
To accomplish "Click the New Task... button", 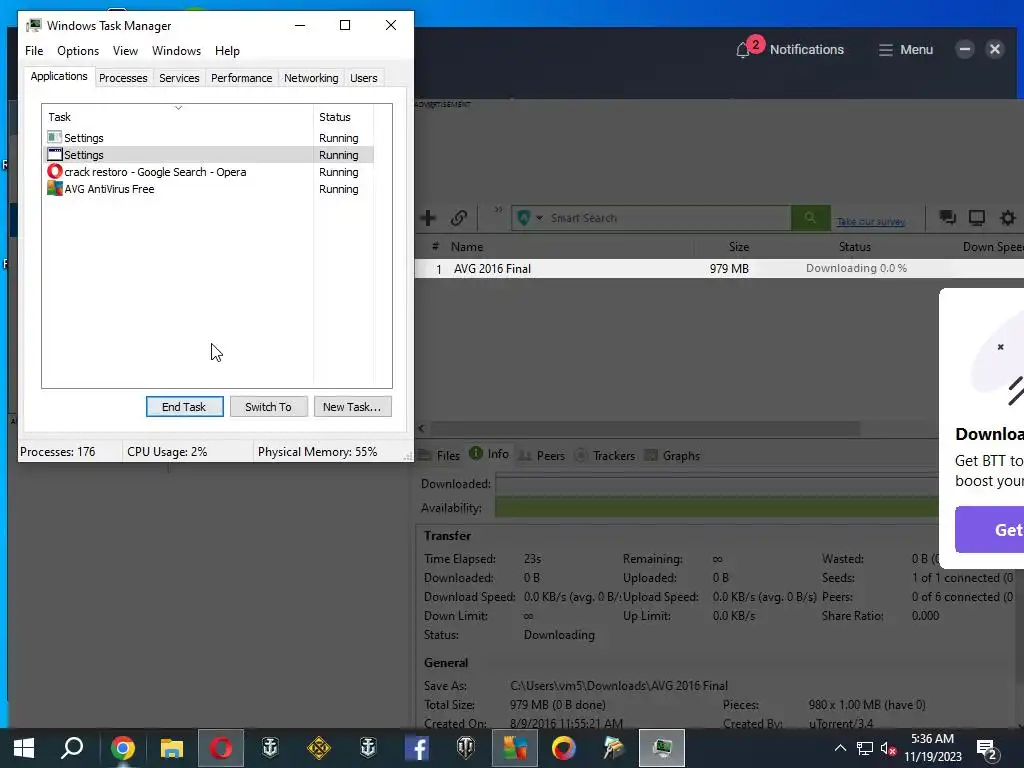I will tap(353, 407).
